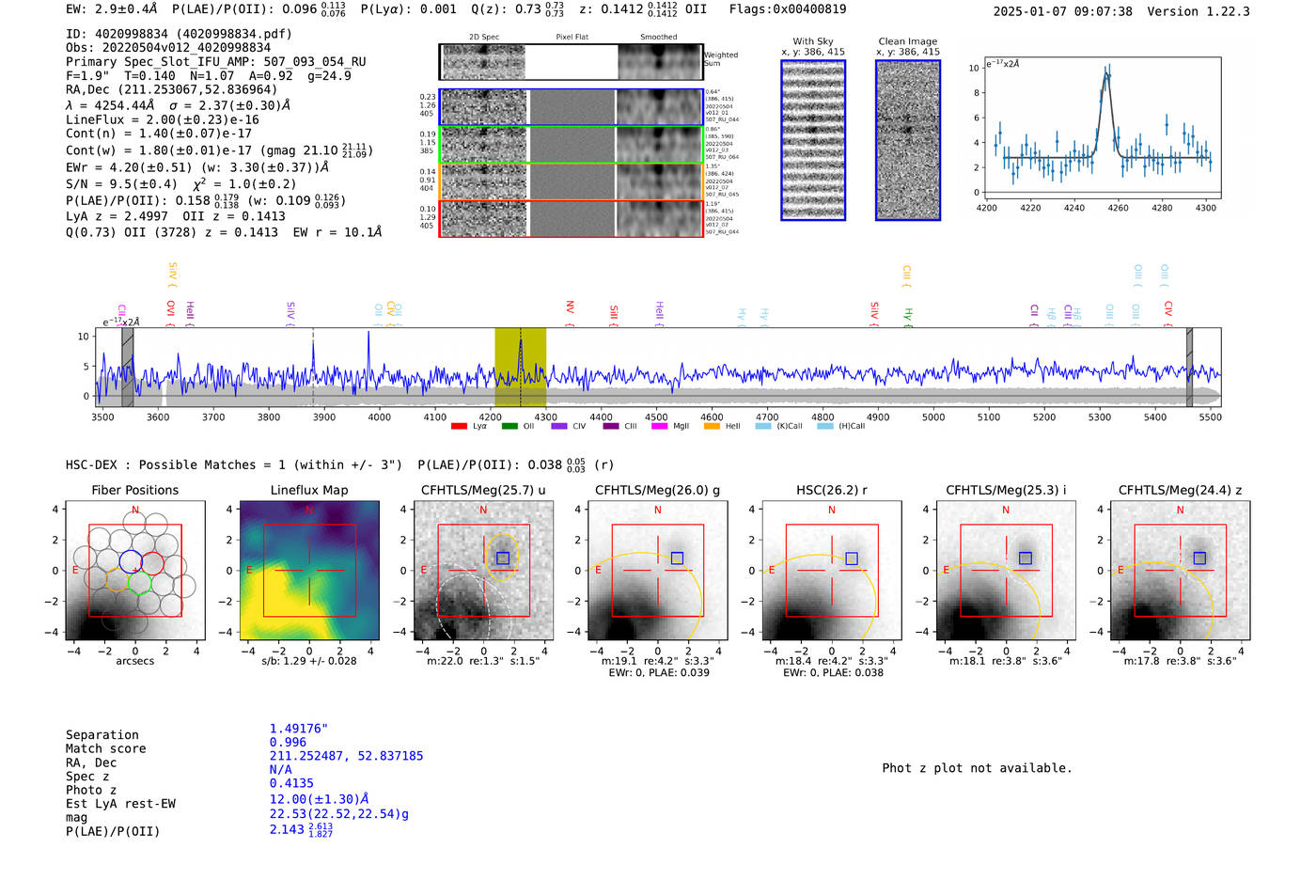Click the red NV line label above spectrum
The height and width of the screenshot is (896, 1316).
click(x=570, y=310)
